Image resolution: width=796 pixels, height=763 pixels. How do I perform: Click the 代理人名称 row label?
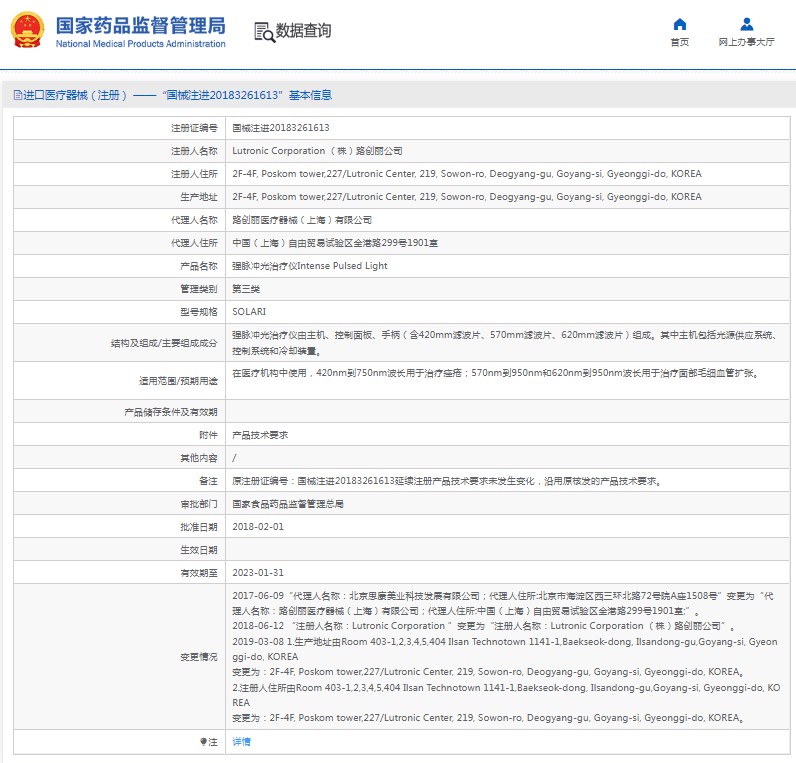tap(194, 220)
